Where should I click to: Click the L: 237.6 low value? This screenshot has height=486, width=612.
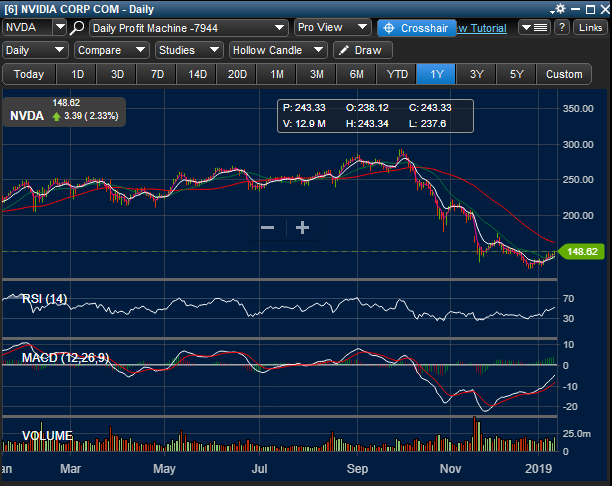pyautogui.click(x=427, y=124)
